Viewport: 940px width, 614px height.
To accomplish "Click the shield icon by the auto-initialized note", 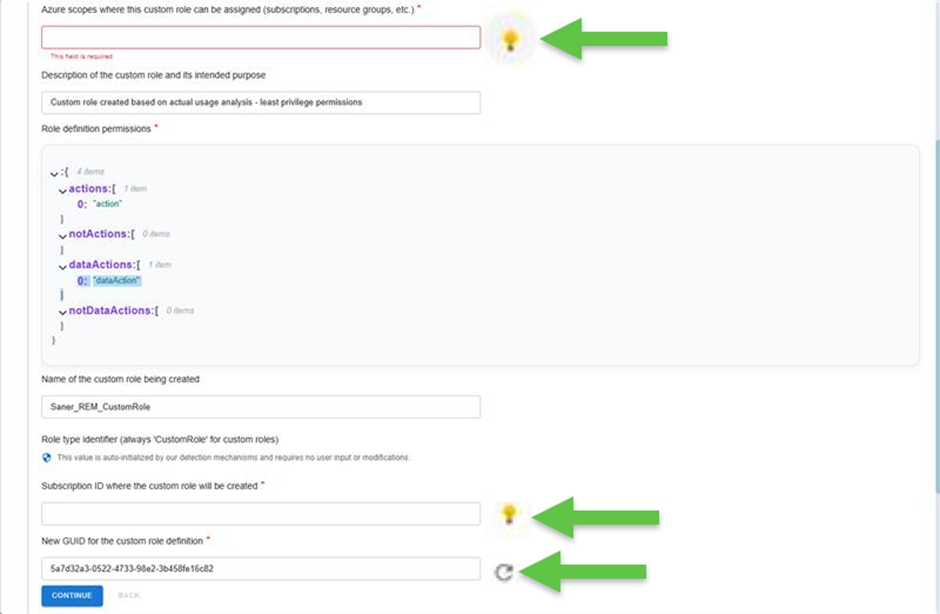I will pyautogui.click(x=47, y=457).
